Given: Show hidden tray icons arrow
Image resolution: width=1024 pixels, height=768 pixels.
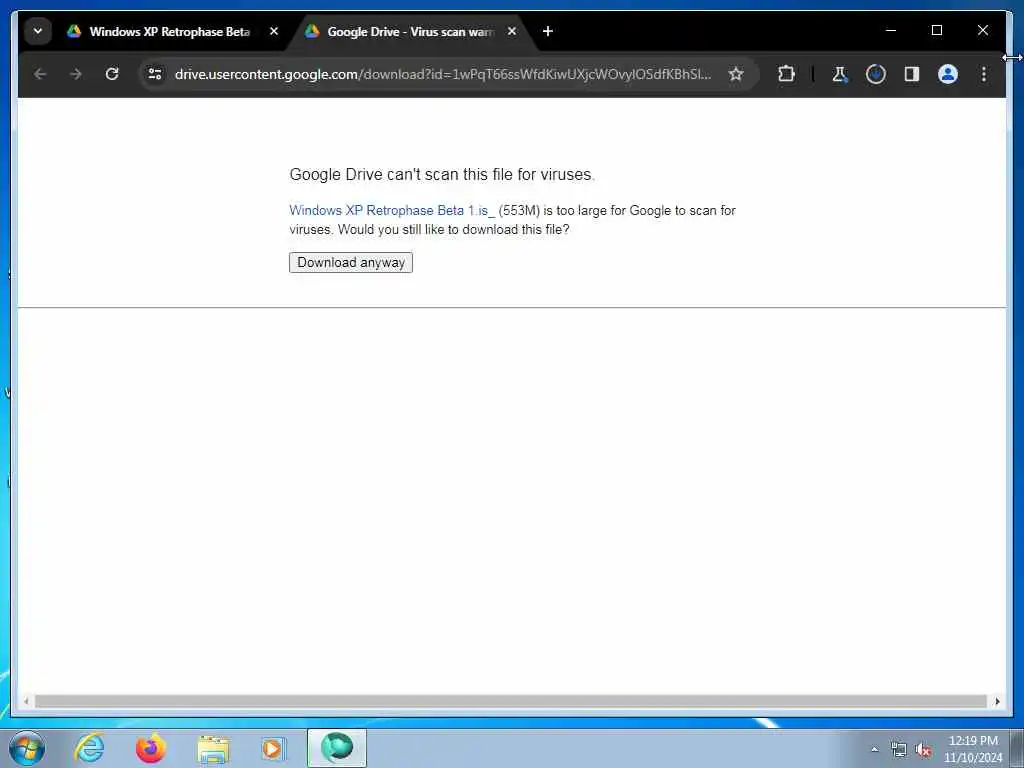Looking at the screenshot, I should [x=875, y=749].
